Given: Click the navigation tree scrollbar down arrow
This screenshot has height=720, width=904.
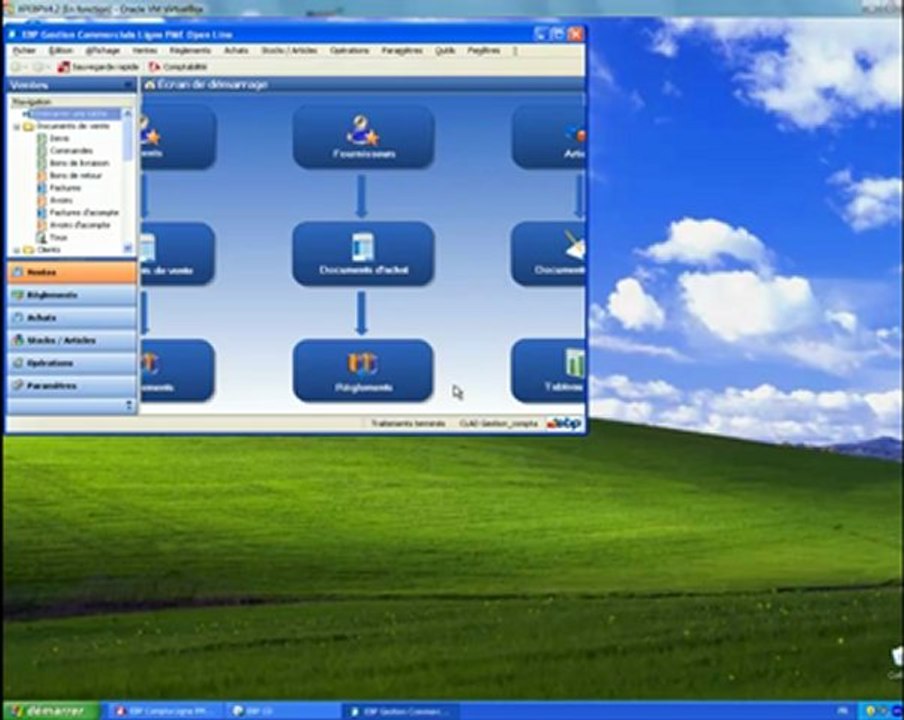Looking at the screenshot, I should (x=128, y=248).
